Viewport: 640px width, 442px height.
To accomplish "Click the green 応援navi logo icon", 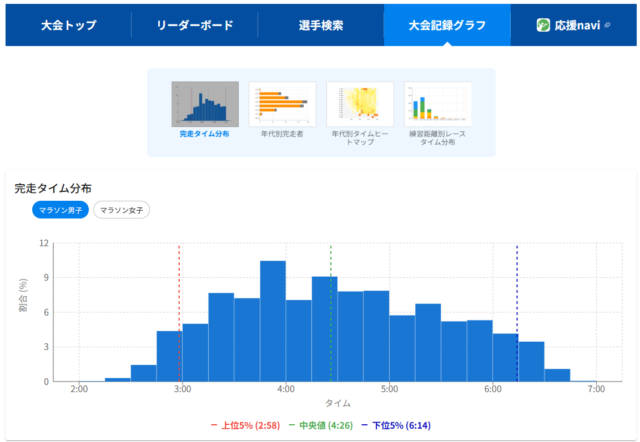I will pos(544,25).
